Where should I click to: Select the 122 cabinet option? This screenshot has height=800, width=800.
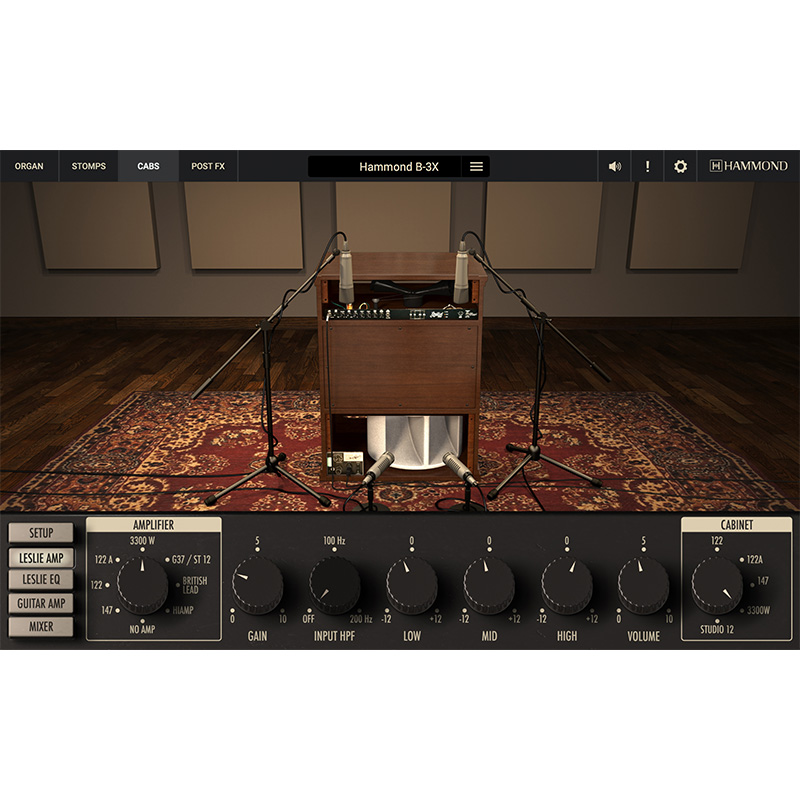717,541
